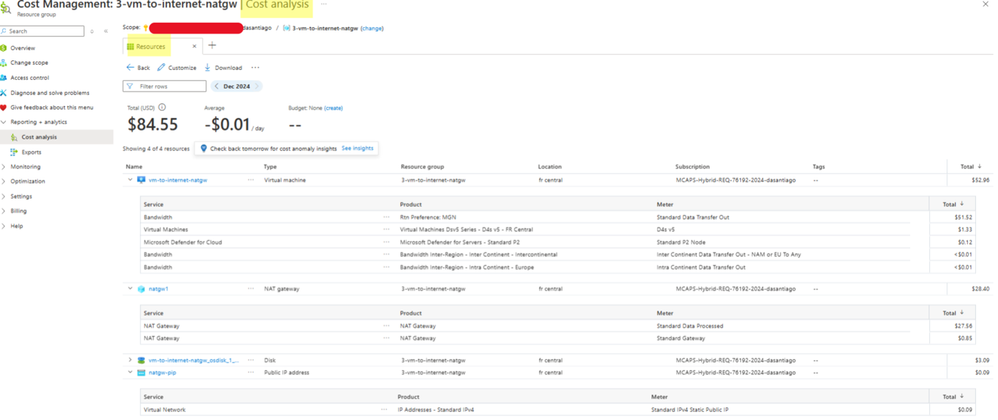
Task: Go to previous month arrow before Dec 2024
Action: 217,86
